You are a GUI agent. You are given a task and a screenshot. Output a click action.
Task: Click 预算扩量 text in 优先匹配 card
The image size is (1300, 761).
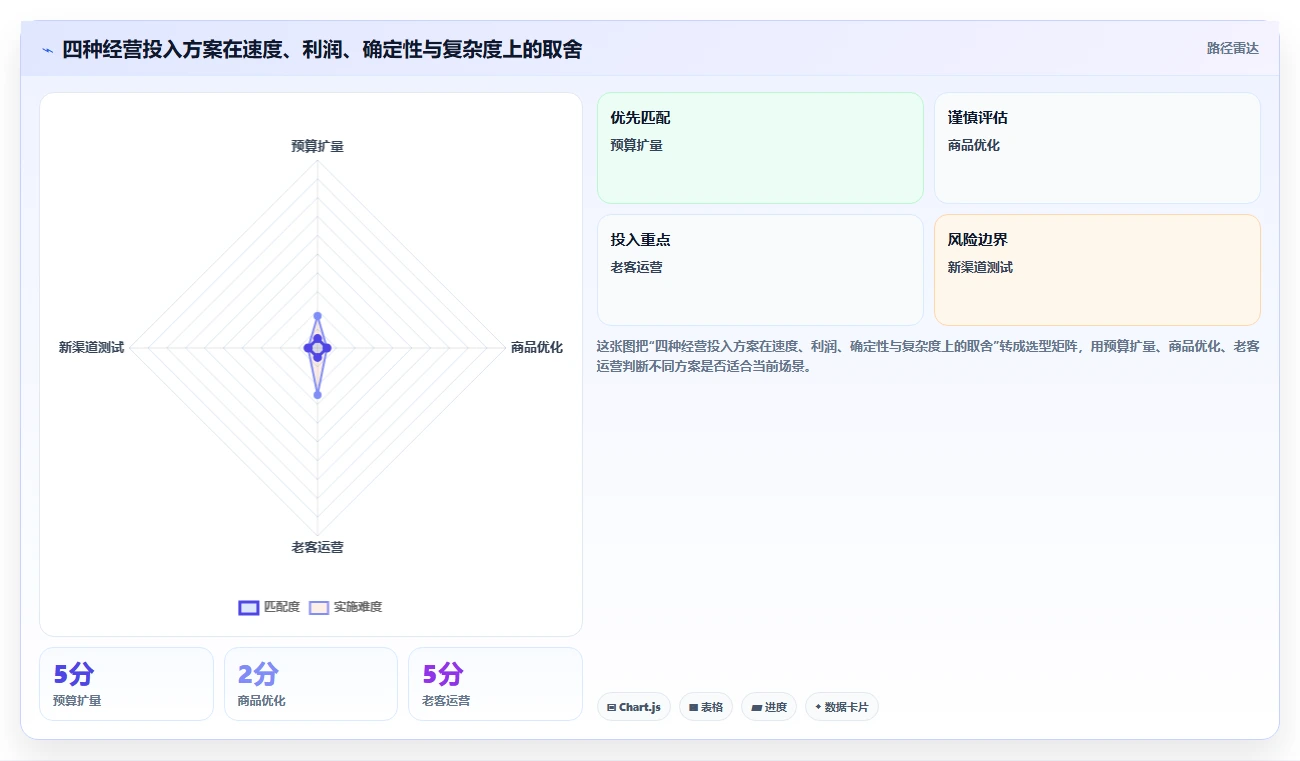tap(637, 145)
